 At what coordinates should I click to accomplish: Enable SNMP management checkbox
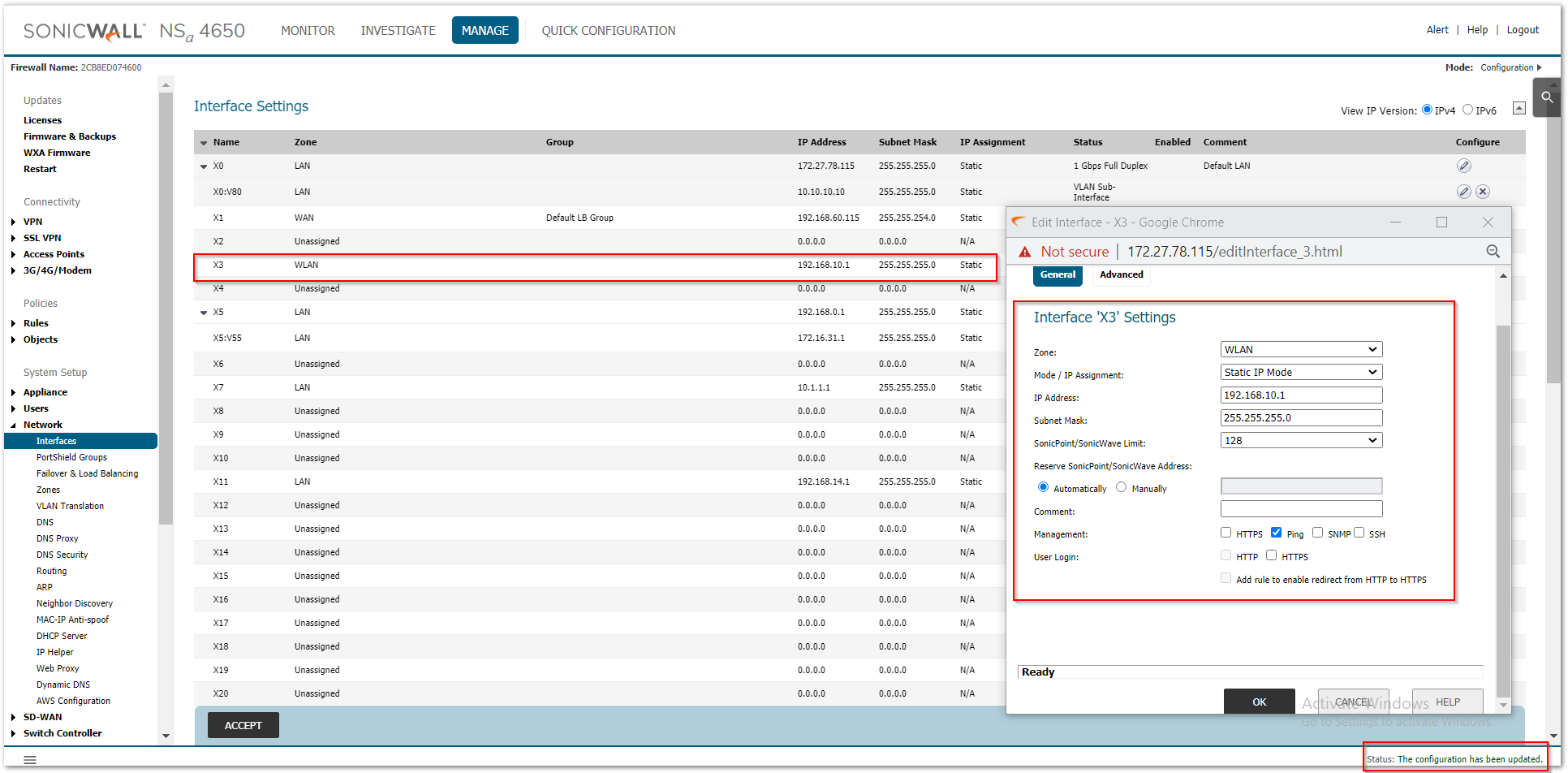[1317, 533]
